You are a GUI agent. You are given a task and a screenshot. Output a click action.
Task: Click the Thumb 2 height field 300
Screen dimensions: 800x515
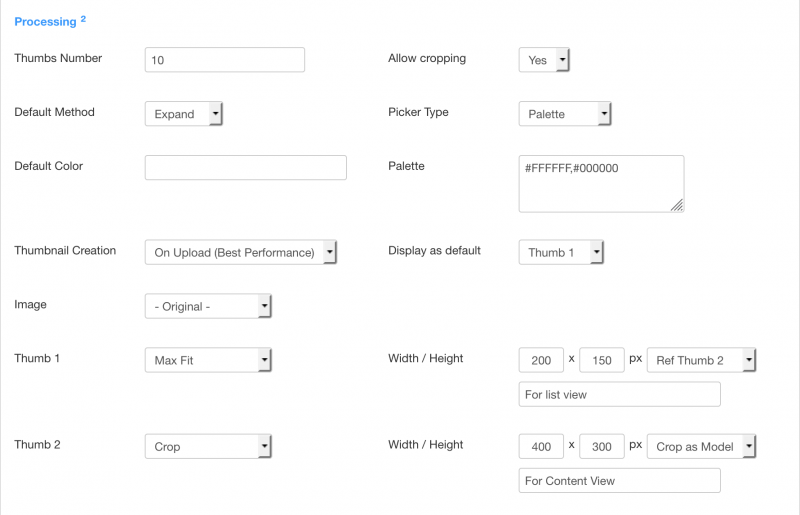602,446
